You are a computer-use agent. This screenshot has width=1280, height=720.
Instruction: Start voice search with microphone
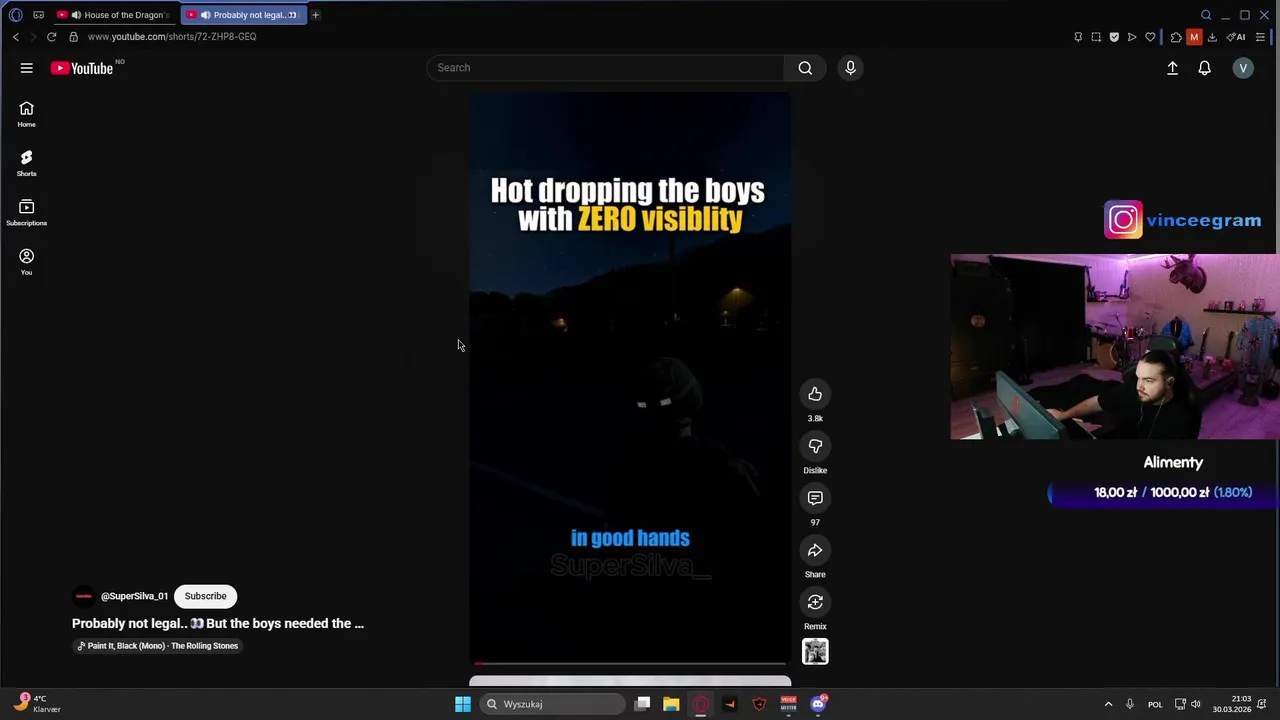[x=850, y=68]
